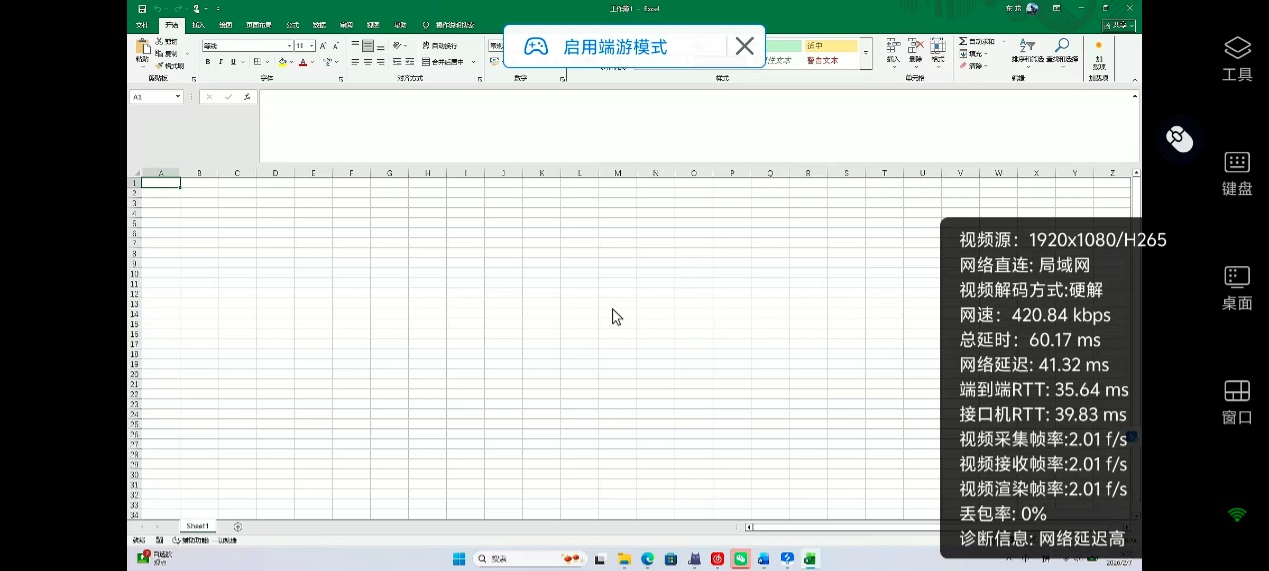Open the File (文件) tab
This screenshot has height=571, width=1269.
(142, 25)
